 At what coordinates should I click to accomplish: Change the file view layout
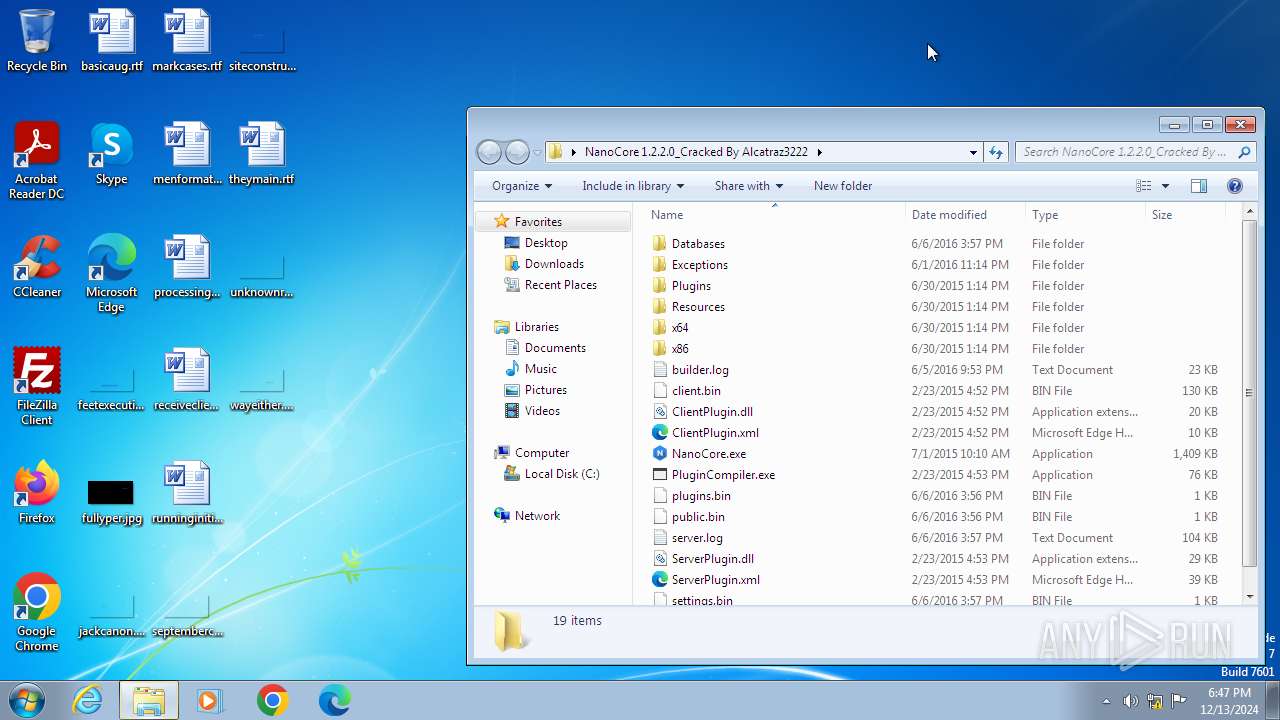click(x=1144, y=186)
